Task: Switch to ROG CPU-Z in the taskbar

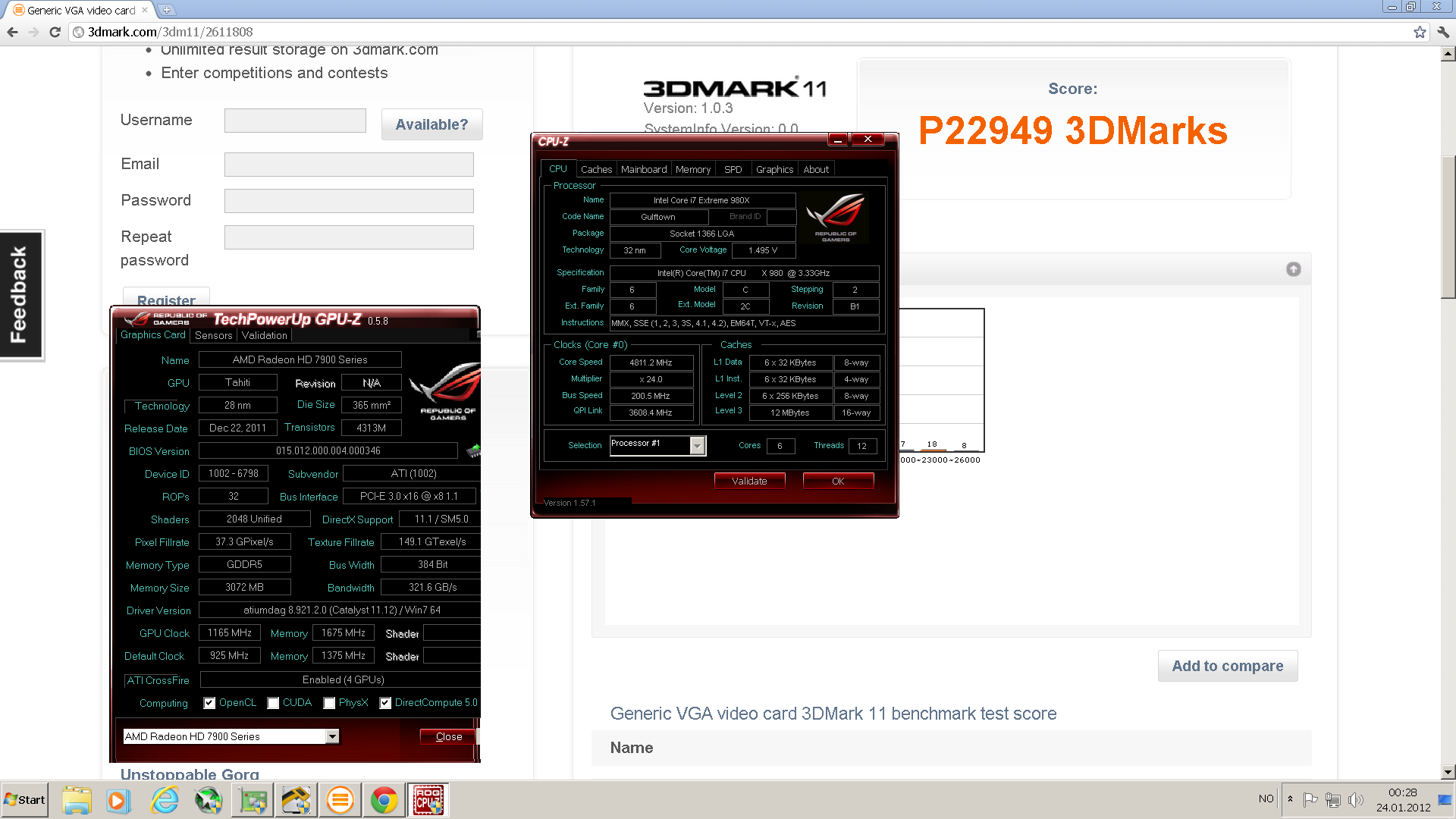Action: (x=428, y=800)
